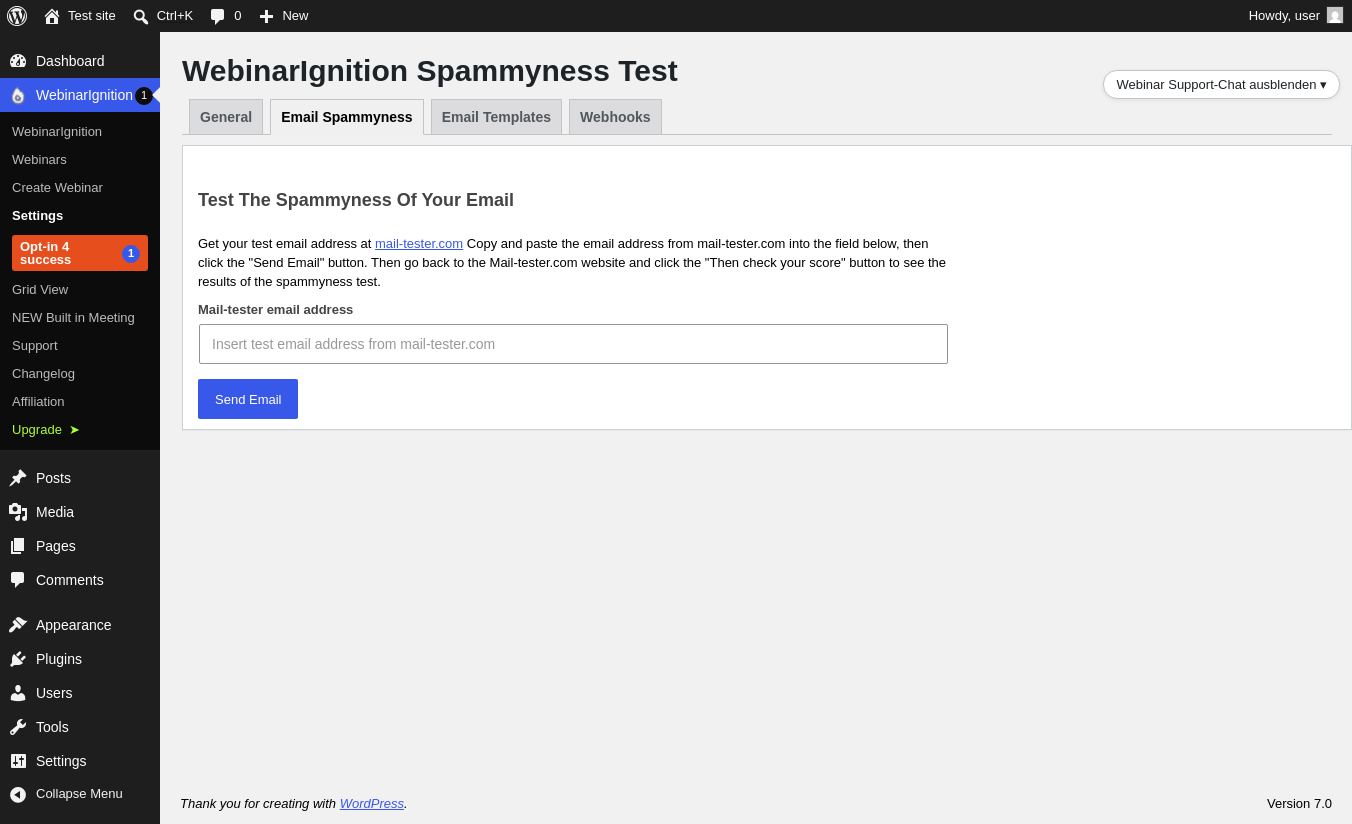Click the Plugins plug icon
The width and height of the screenshot is (1352, 824).
coord(18,659)
